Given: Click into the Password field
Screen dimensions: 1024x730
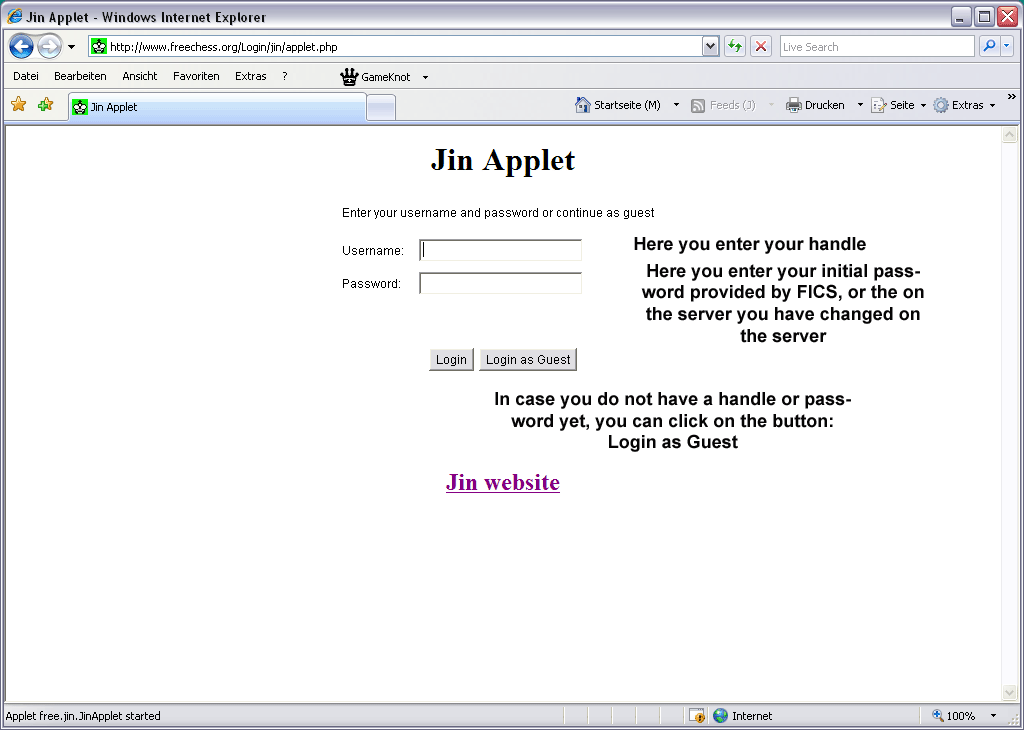Looking at the screenshot, I should pyautogui.click(x=500, y=283).
